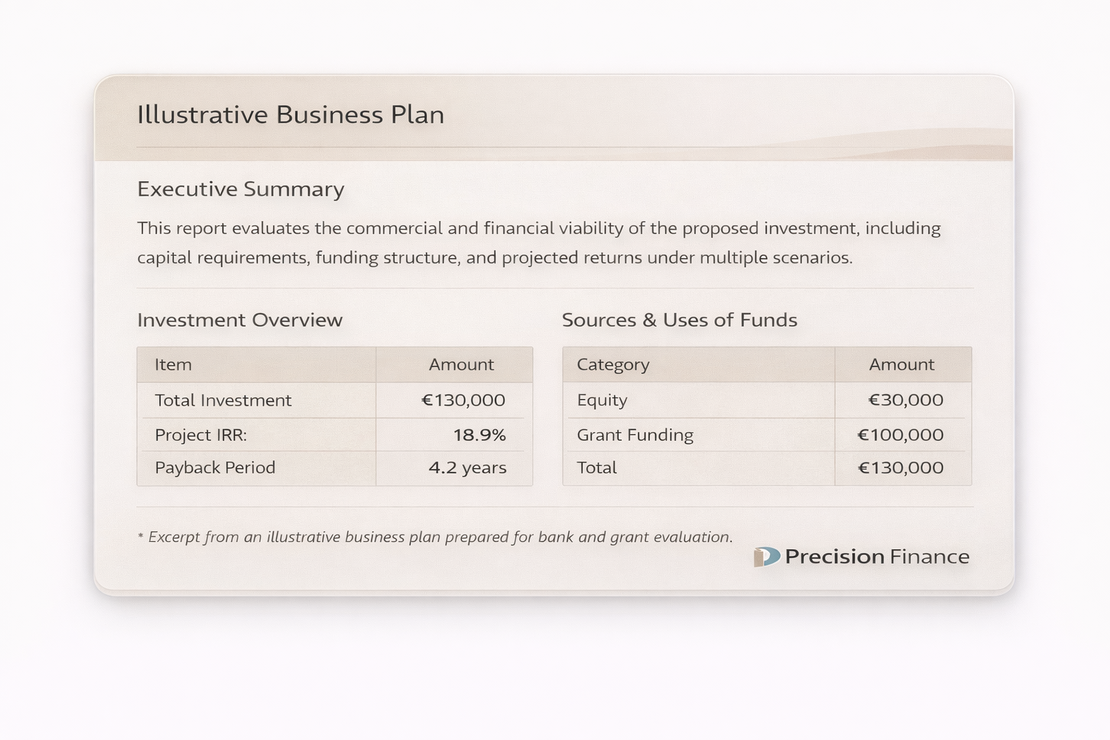Click the Investment Overview heading
The image size is (1110, 740).
[x=240, y=320]
